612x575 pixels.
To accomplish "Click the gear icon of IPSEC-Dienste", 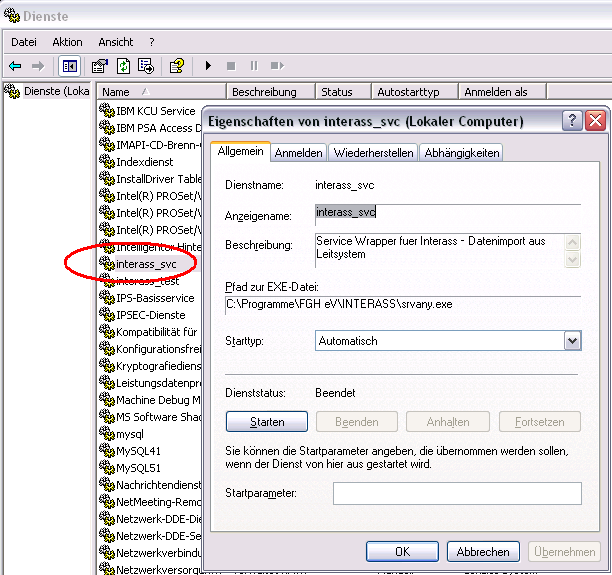I will pyautogui.click(x=107, y=314).
